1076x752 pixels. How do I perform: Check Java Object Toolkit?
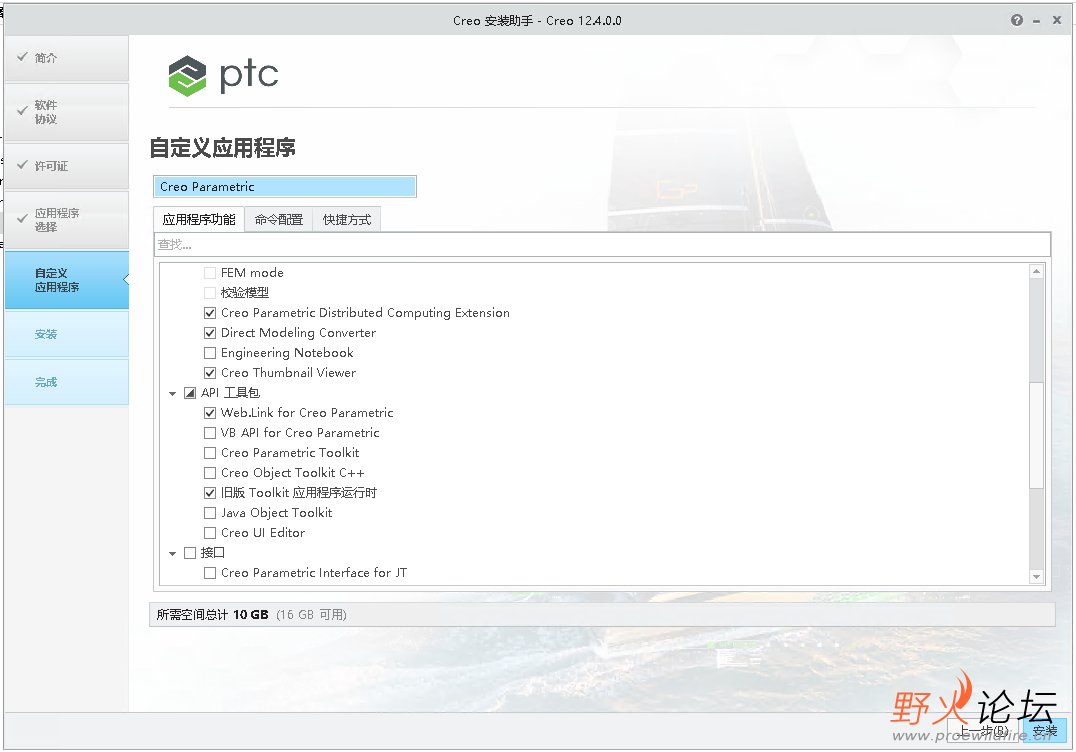(210, 513)
